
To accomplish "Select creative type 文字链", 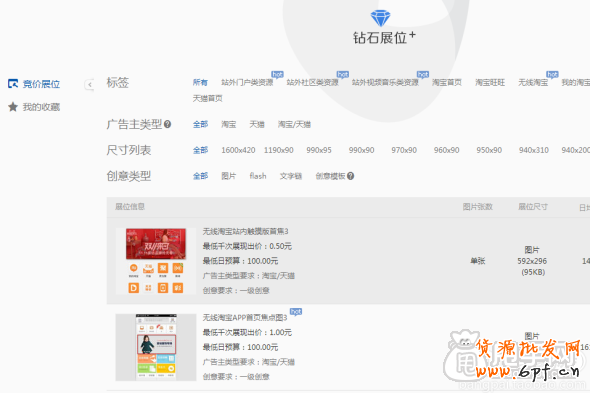I will click(x=290, y=176).
